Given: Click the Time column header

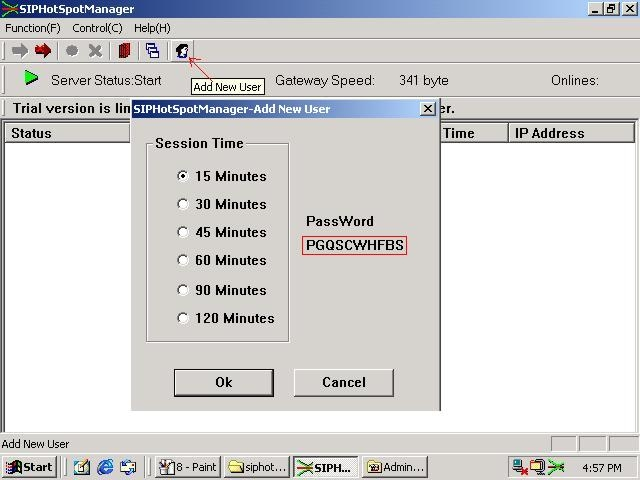Looking at the screenshot, I should (474, 133).
